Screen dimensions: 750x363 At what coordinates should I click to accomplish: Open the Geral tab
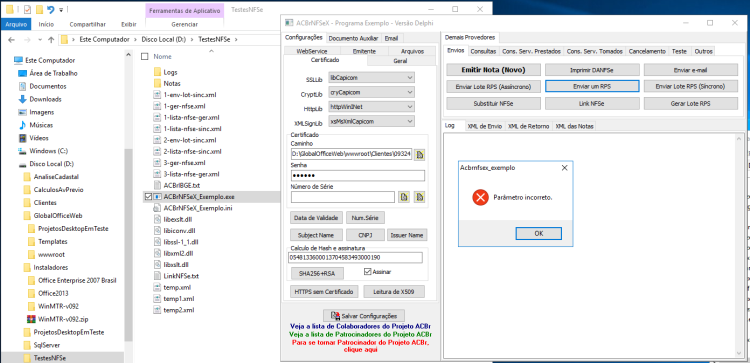click(x=401, y=61)
